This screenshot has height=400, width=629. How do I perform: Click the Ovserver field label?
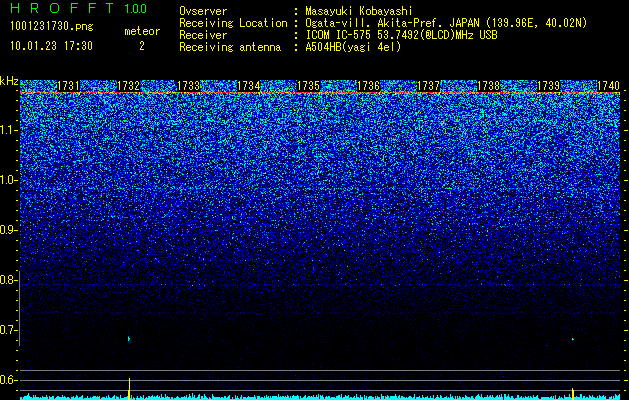[x=203, y=11]
